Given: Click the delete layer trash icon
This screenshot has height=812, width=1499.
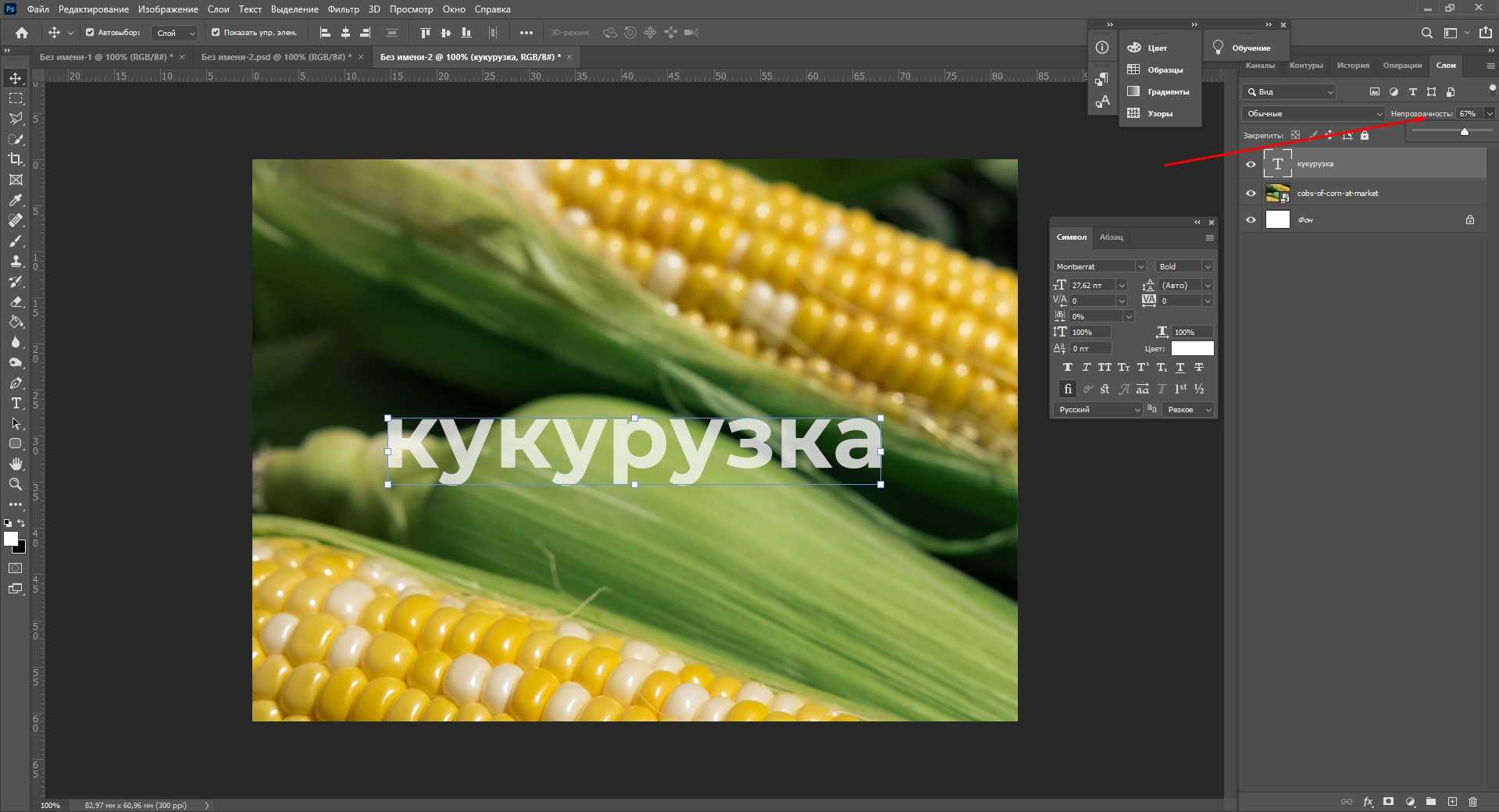Looking at the screenshot, I should (1472, 802).
